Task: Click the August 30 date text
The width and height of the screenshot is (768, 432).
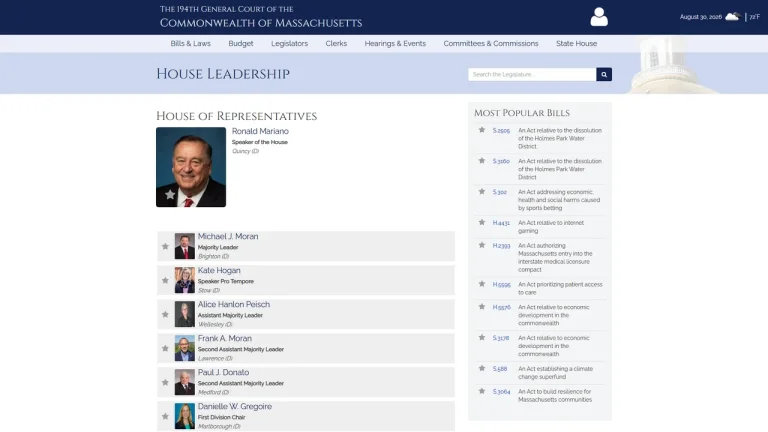Action: (x=700, y=17)
